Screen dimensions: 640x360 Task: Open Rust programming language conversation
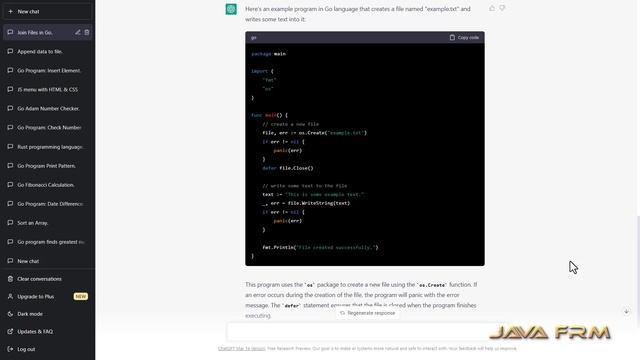pyautogui.click(x=47, y=147)
